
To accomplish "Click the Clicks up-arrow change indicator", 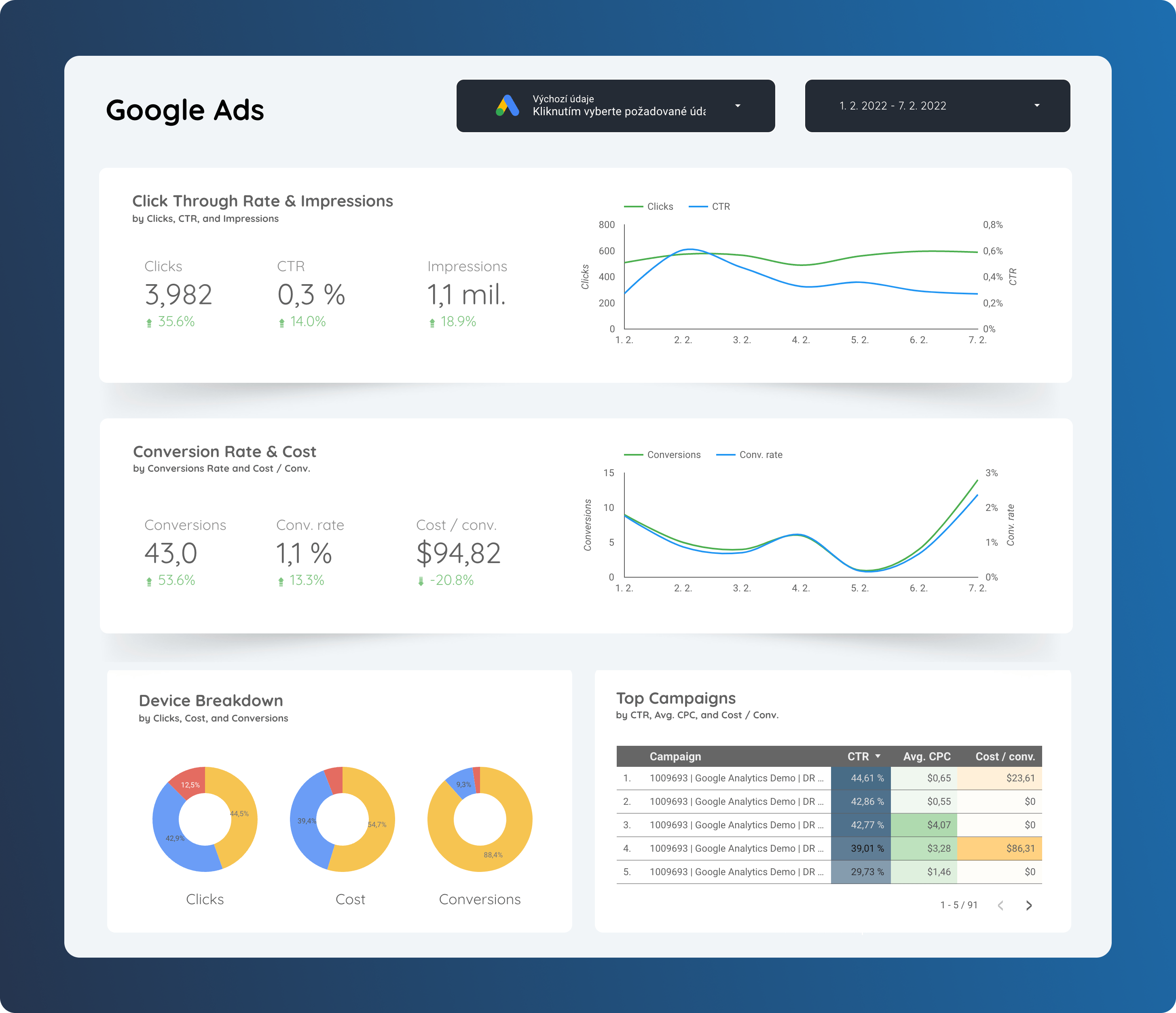I will (x=149, y=323).
